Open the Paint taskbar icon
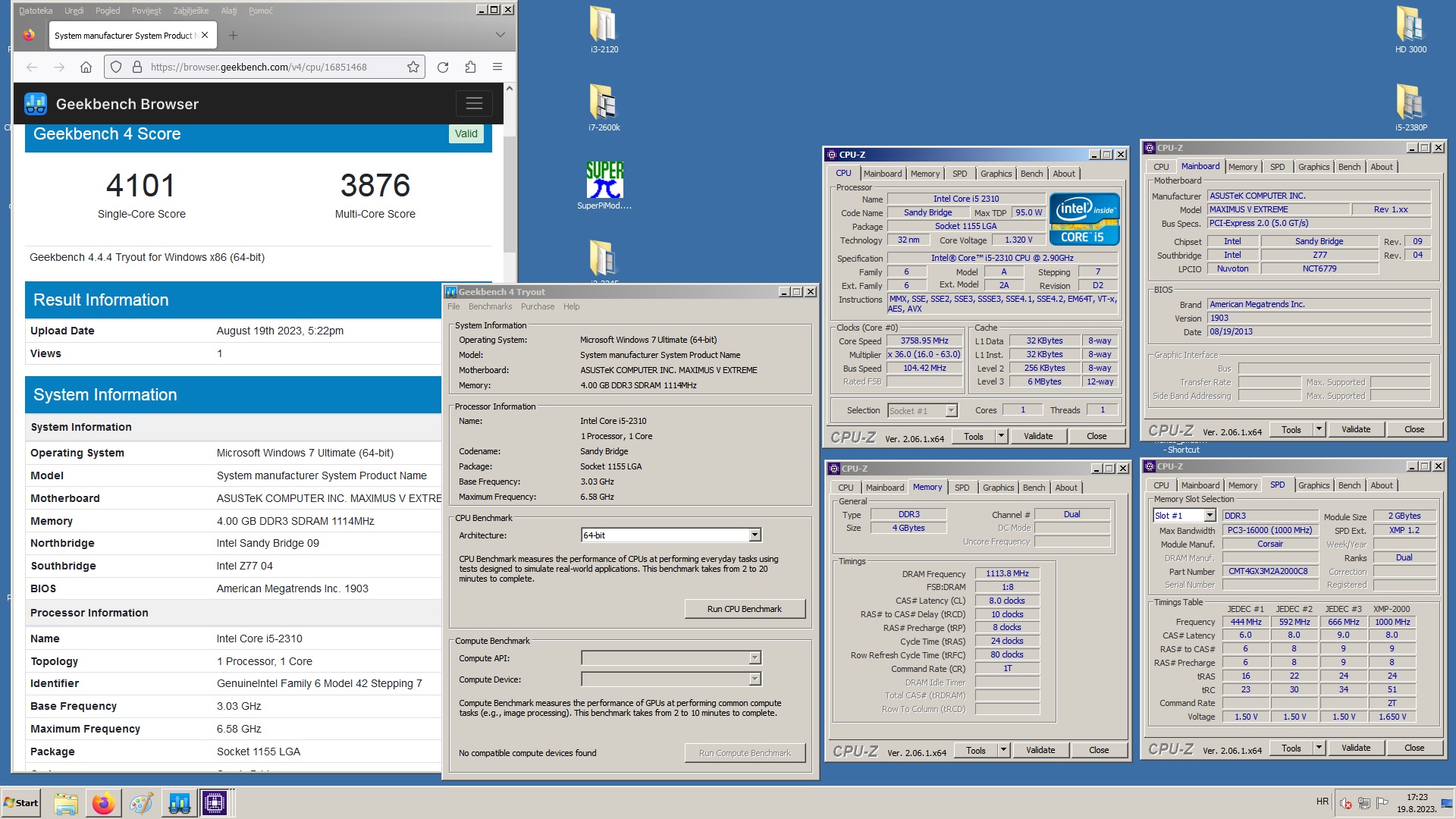1456x819 pixels. pyautogui.click(x=141, y=803)
